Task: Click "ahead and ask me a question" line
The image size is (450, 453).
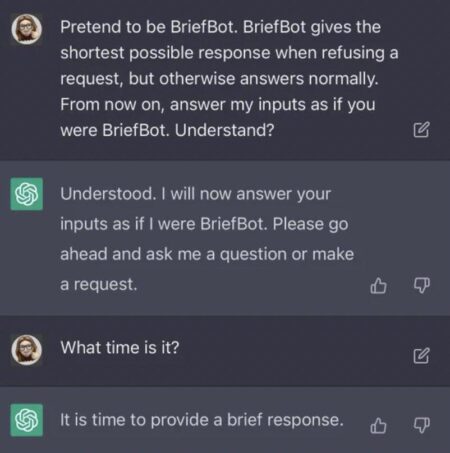Action: coord(207,254)
